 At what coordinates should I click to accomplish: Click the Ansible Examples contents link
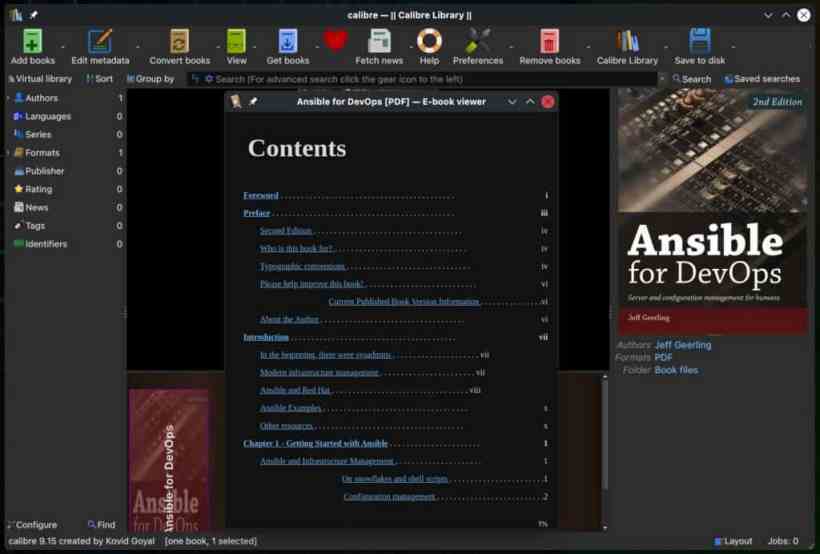(290, 408)
